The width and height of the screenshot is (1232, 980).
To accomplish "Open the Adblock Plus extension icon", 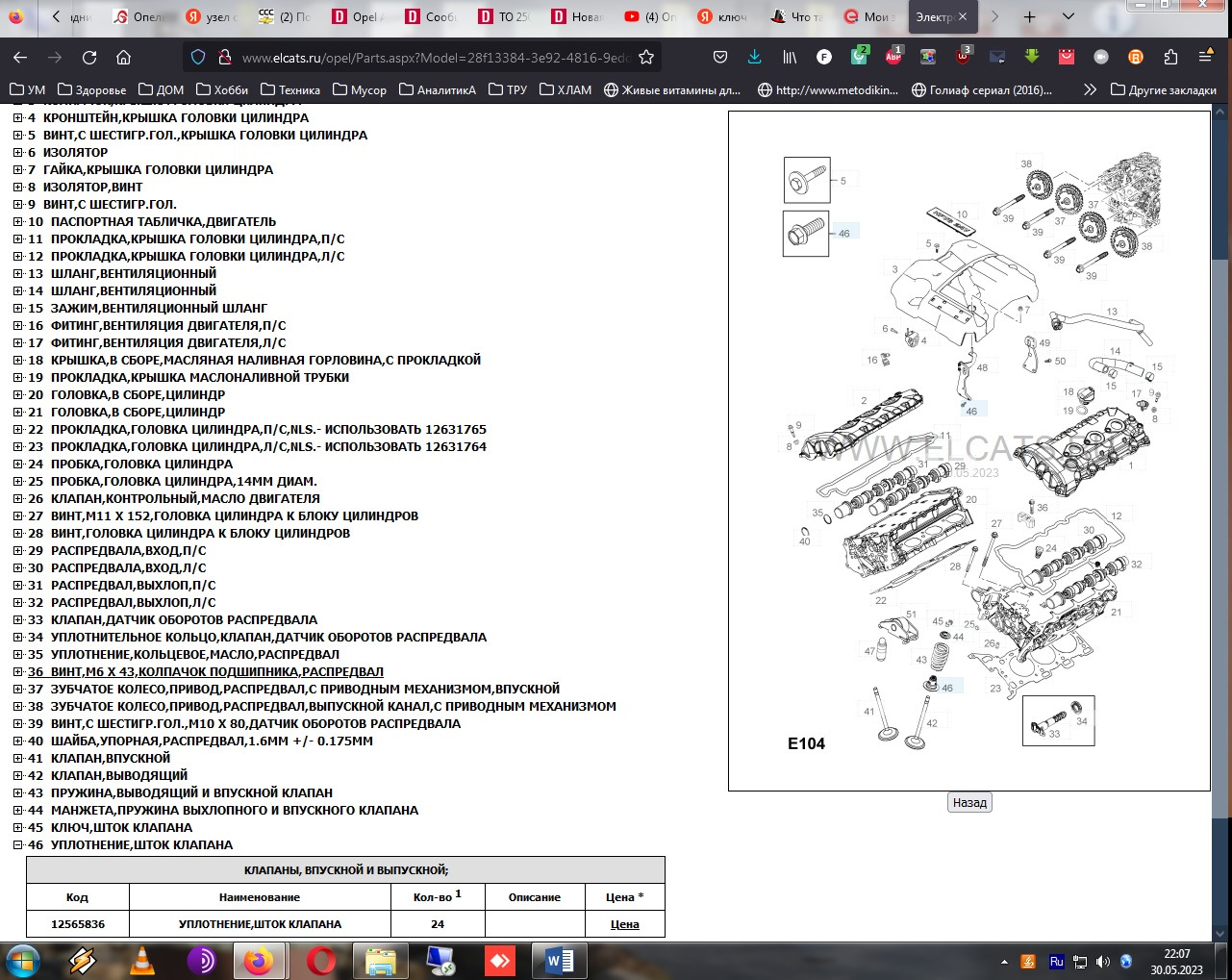I will (x=893, y=58).
